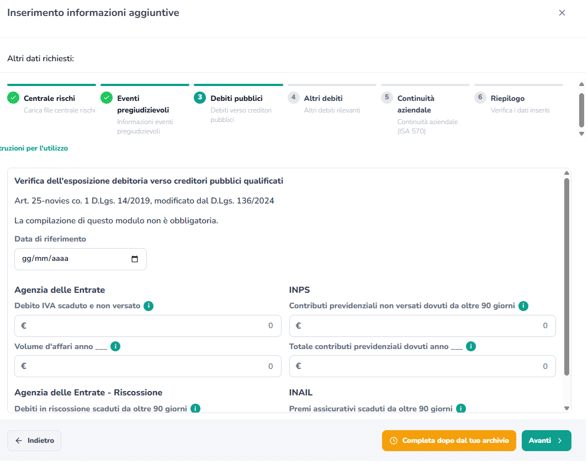Click info icon next to Volume d'affari anno

116,346
